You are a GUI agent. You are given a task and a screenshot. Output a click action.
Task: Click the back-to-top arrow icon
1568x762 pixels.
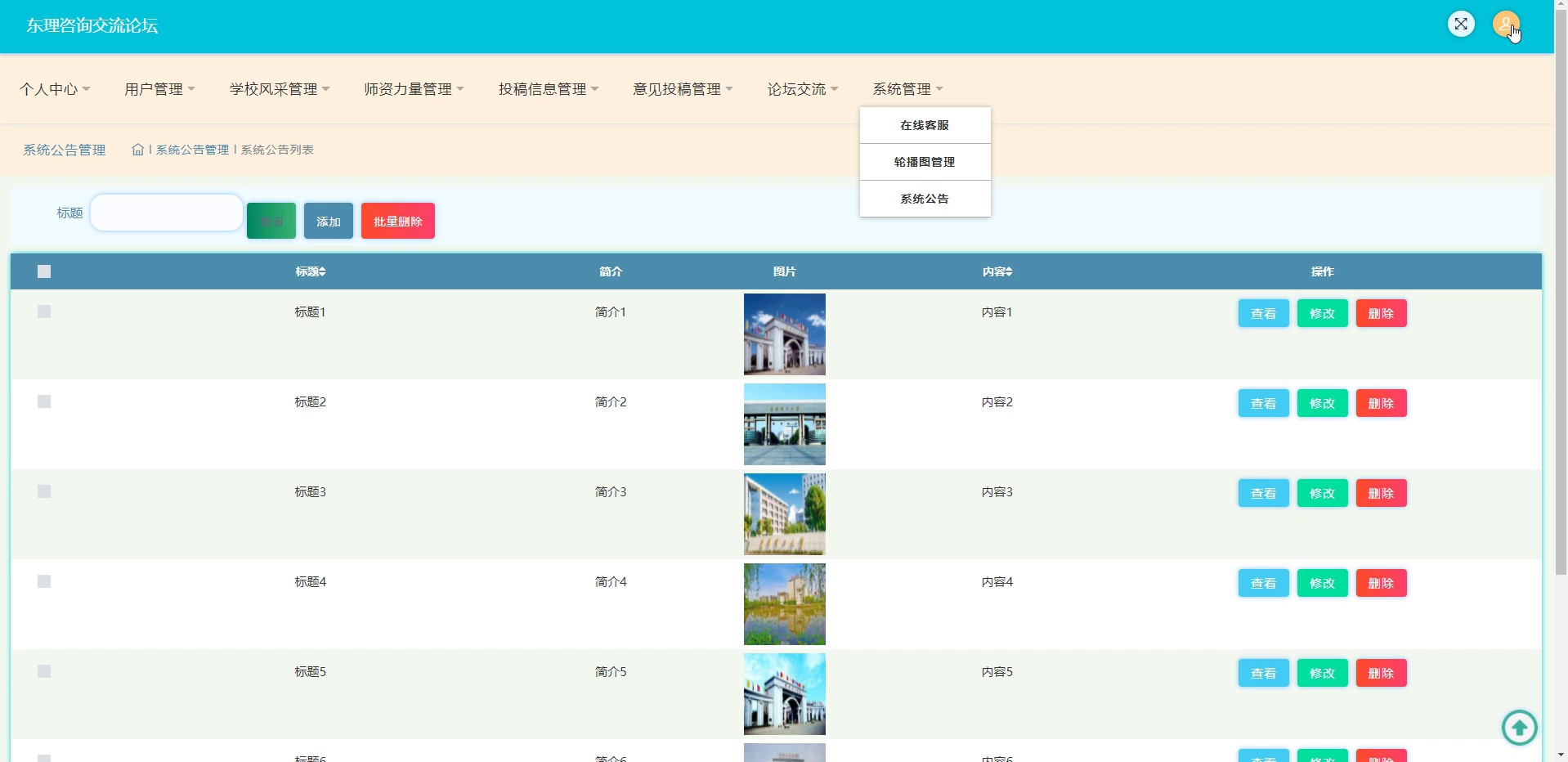pyautogui.click(x=1519, y=727)
